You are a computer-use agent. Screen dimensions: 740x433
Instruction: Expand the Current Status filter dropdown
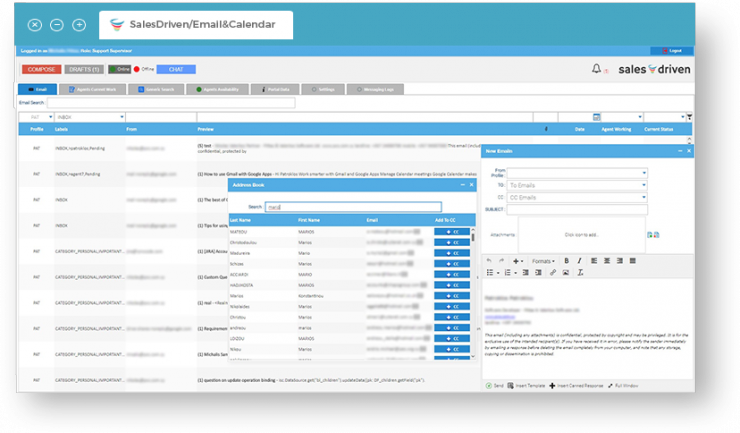pyautogui.click(x=682, y=117)
